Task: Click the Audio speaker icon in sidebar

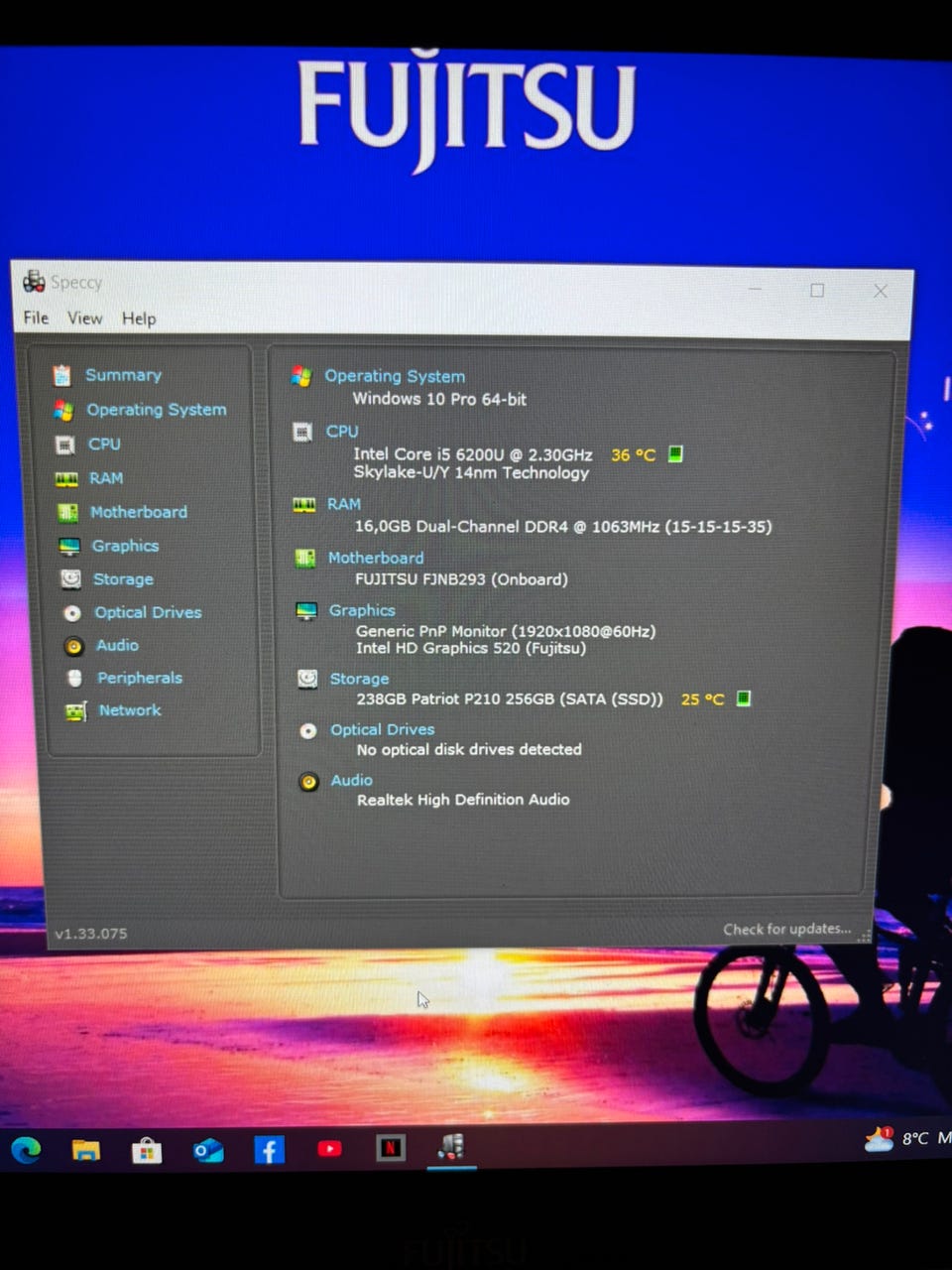Action: click(73, 646)
